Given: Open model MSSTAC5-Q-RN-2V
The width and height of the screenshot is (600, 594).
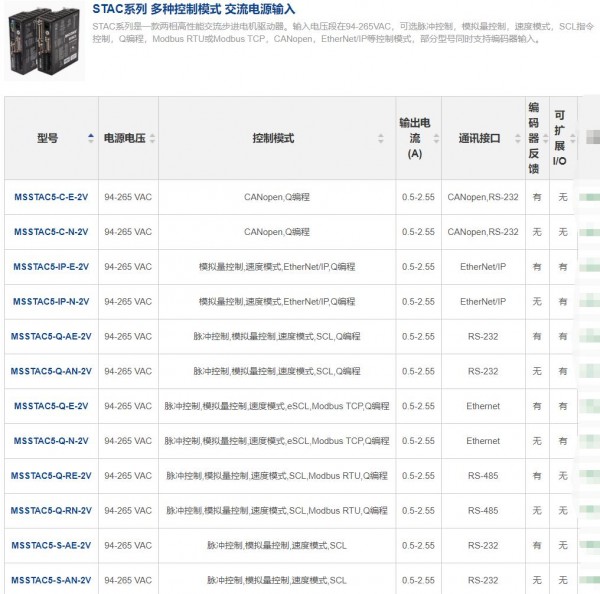Looking at the screenshot, I should (51, 511).
